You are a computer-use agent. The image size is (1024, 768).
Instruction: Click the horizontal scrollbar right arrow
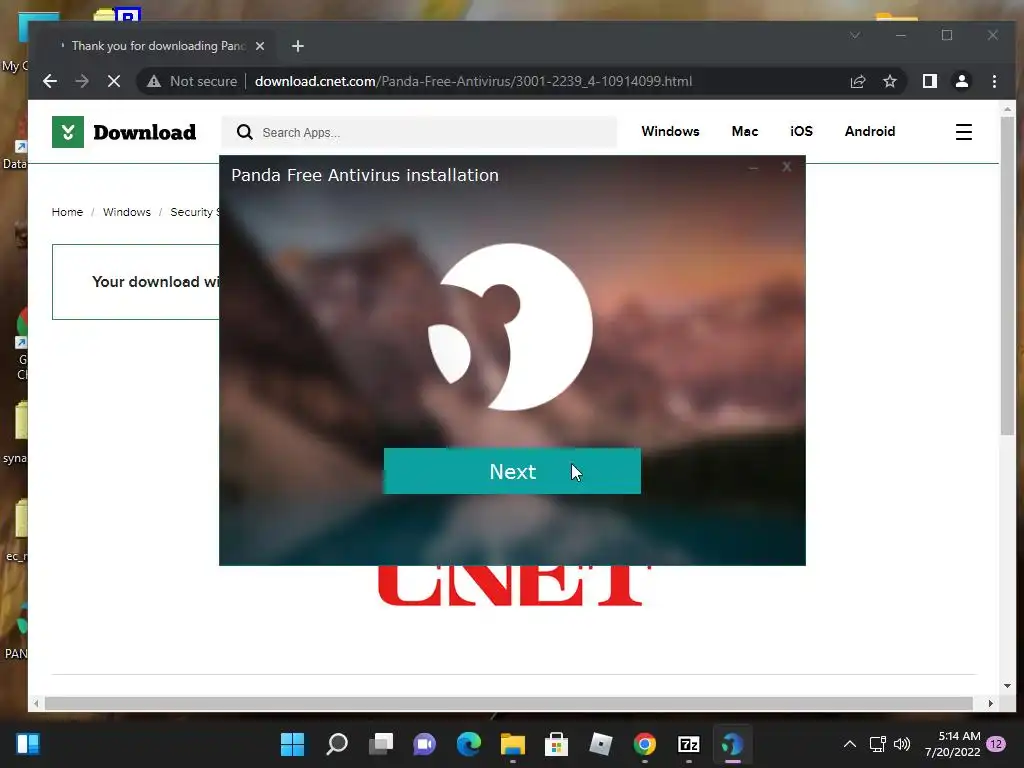tap(991, 703)
